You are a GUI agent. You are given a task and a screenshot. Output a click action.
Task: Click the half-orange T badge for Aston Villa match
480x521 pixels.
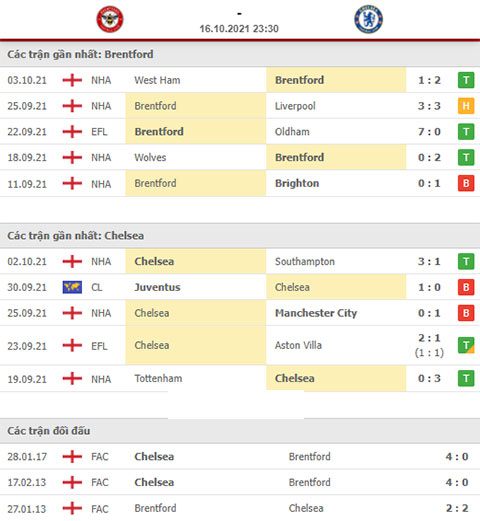(x=466, y=345)
